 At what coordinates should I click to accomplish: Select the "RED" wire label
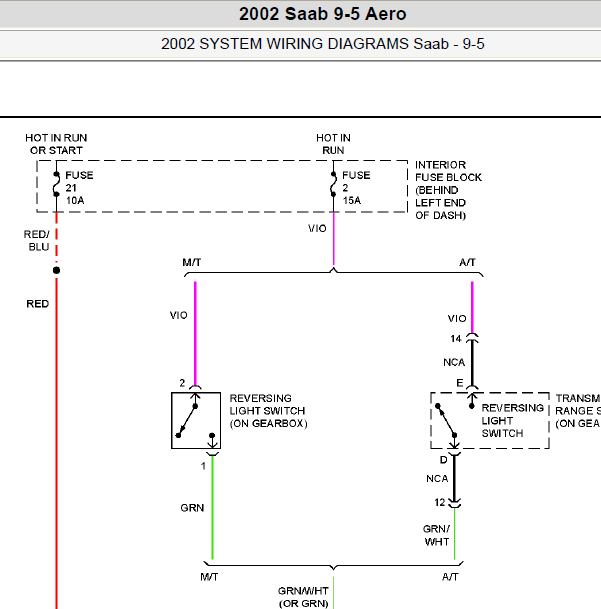click(38, 304)
